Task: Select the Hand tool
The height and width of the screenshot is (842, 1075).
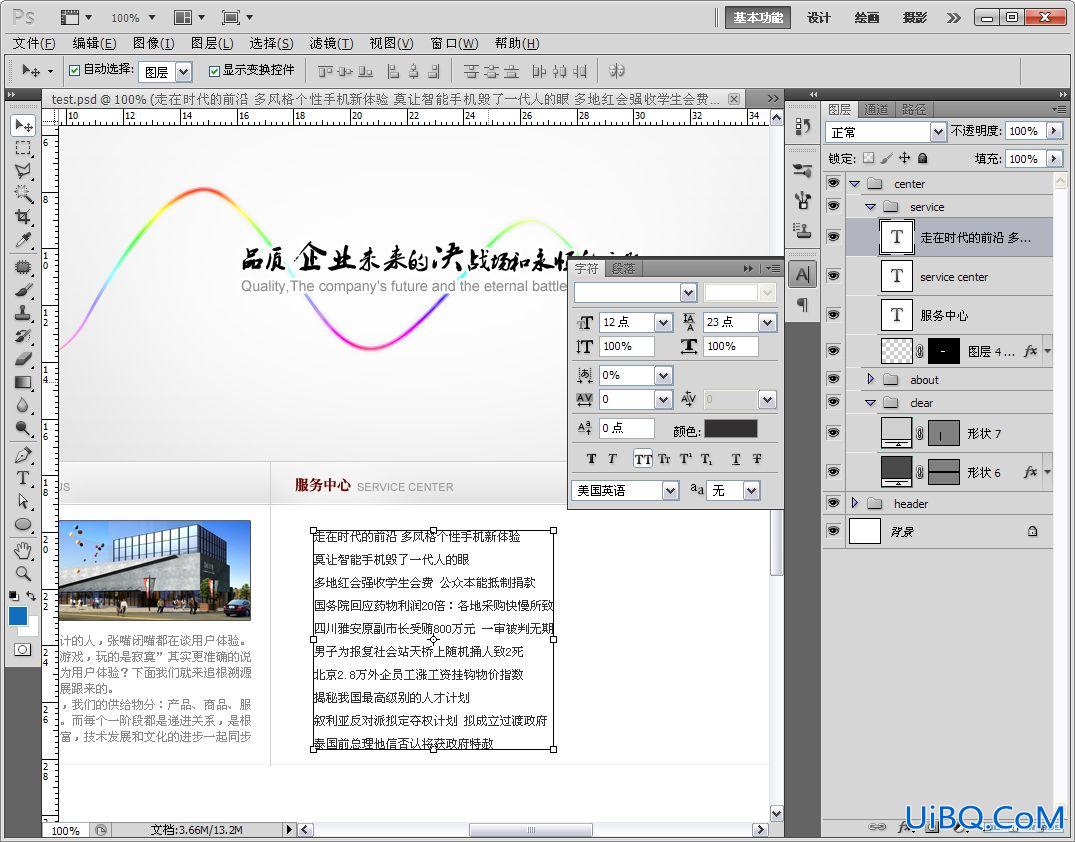Action: pos(23,550)
